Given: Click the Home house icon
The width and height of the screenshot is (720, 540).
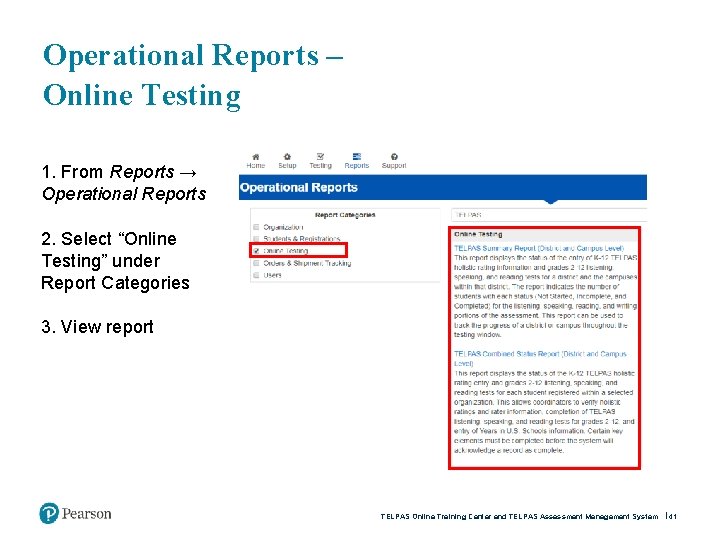Looking at the screenshot, I should 256,157.
